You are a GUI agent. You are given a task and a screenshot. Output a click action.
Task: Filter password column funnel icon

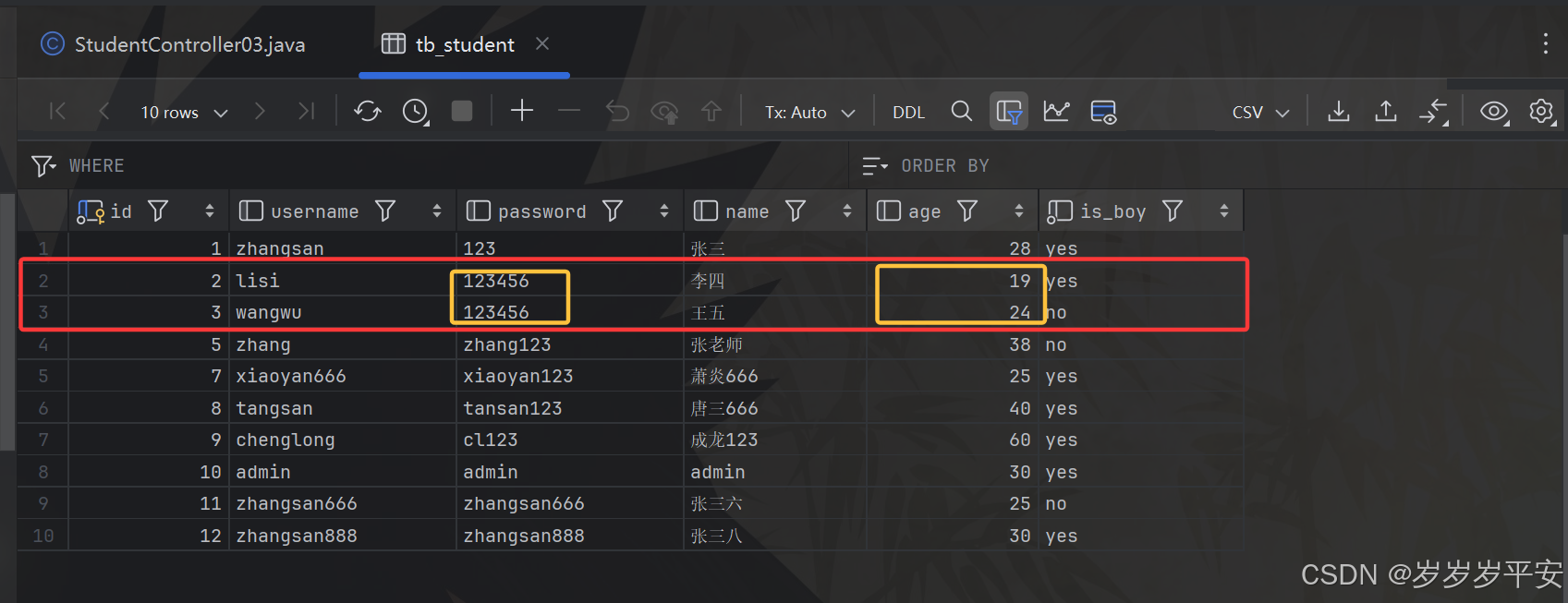tap(613, 211)
